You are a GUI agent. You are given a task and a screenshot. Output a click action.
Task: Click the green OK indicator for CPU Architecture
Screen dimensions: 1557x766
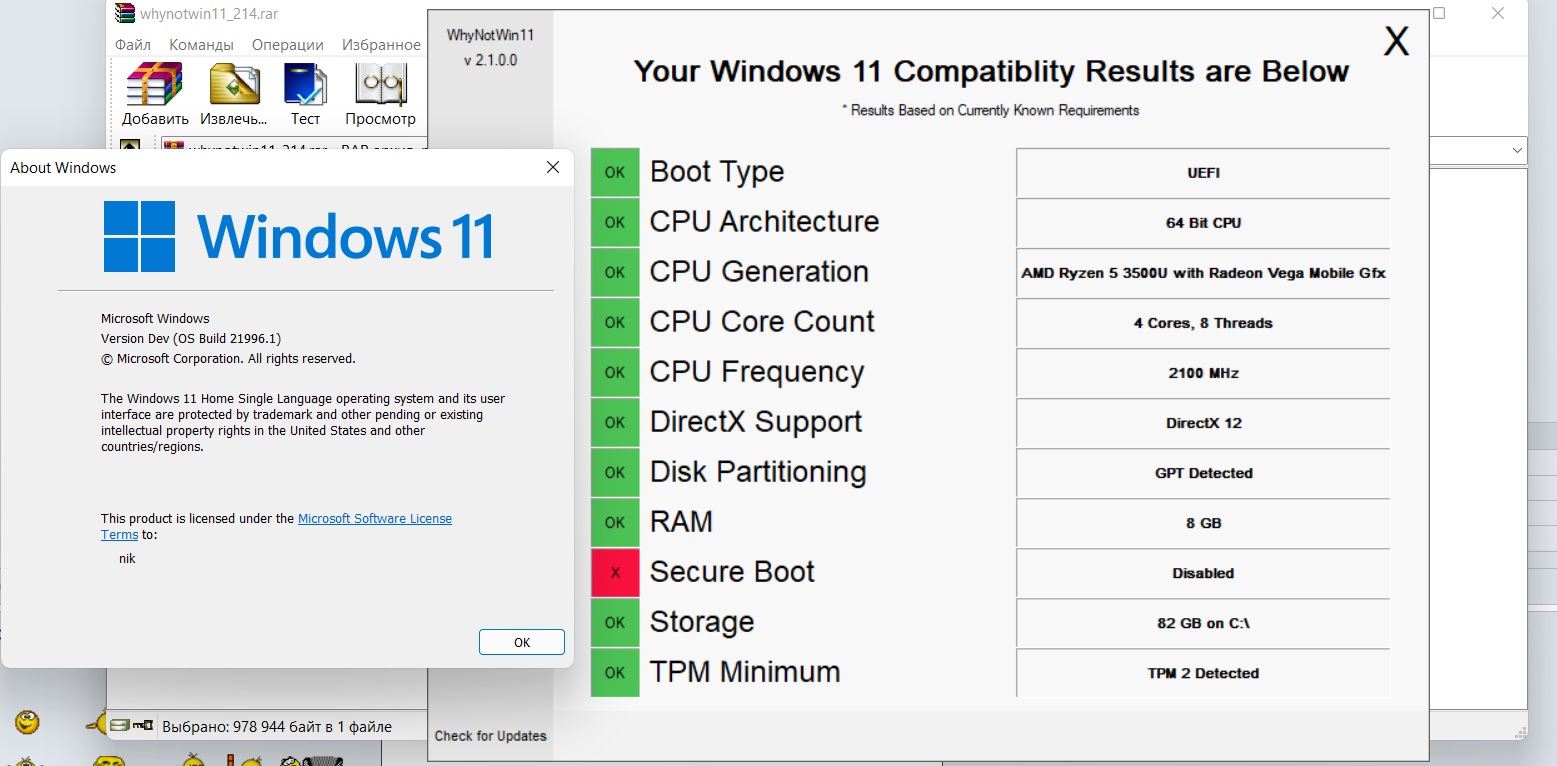615,223
